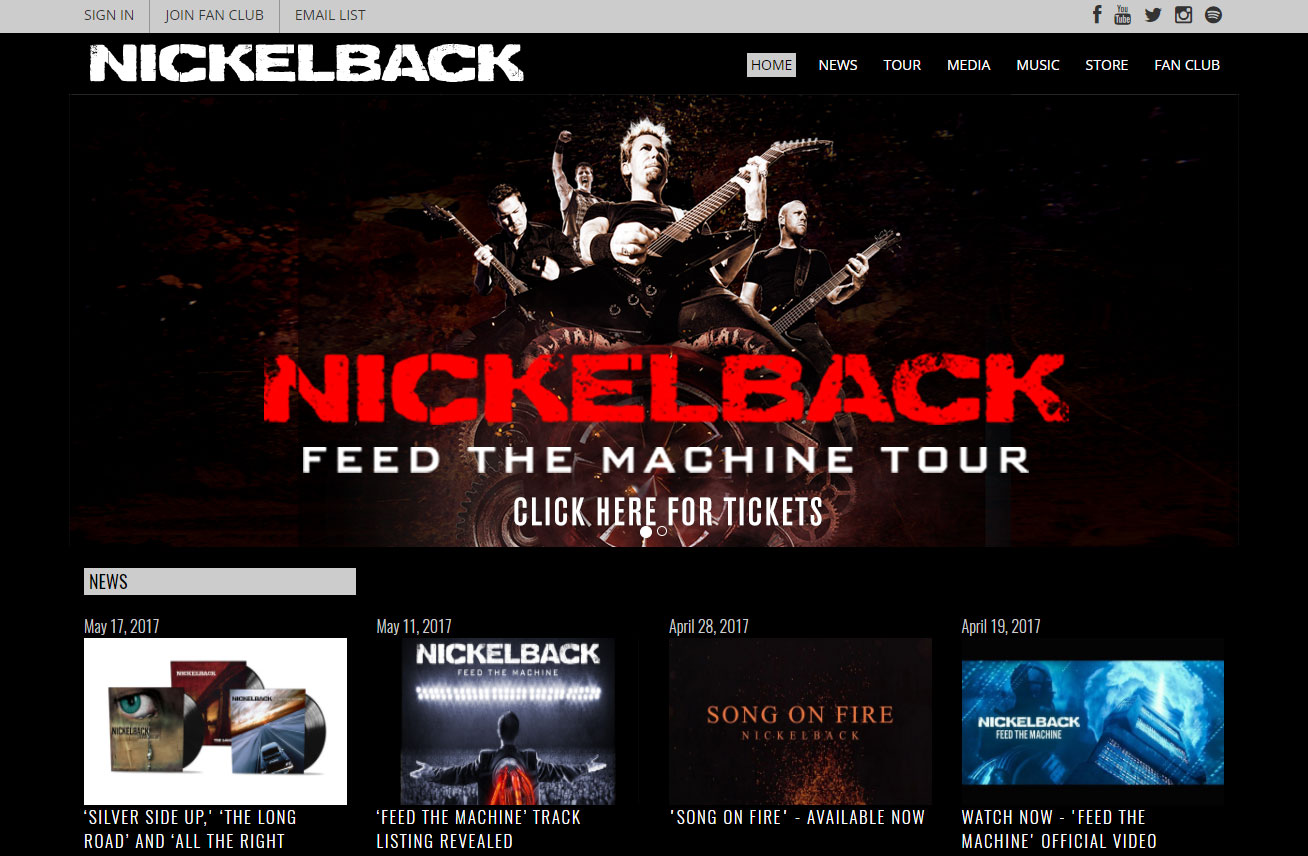Click JOIN FAN CLUB link
Image resolution: width=1308 pixels, height=856 pixels.
coord(214,15)
